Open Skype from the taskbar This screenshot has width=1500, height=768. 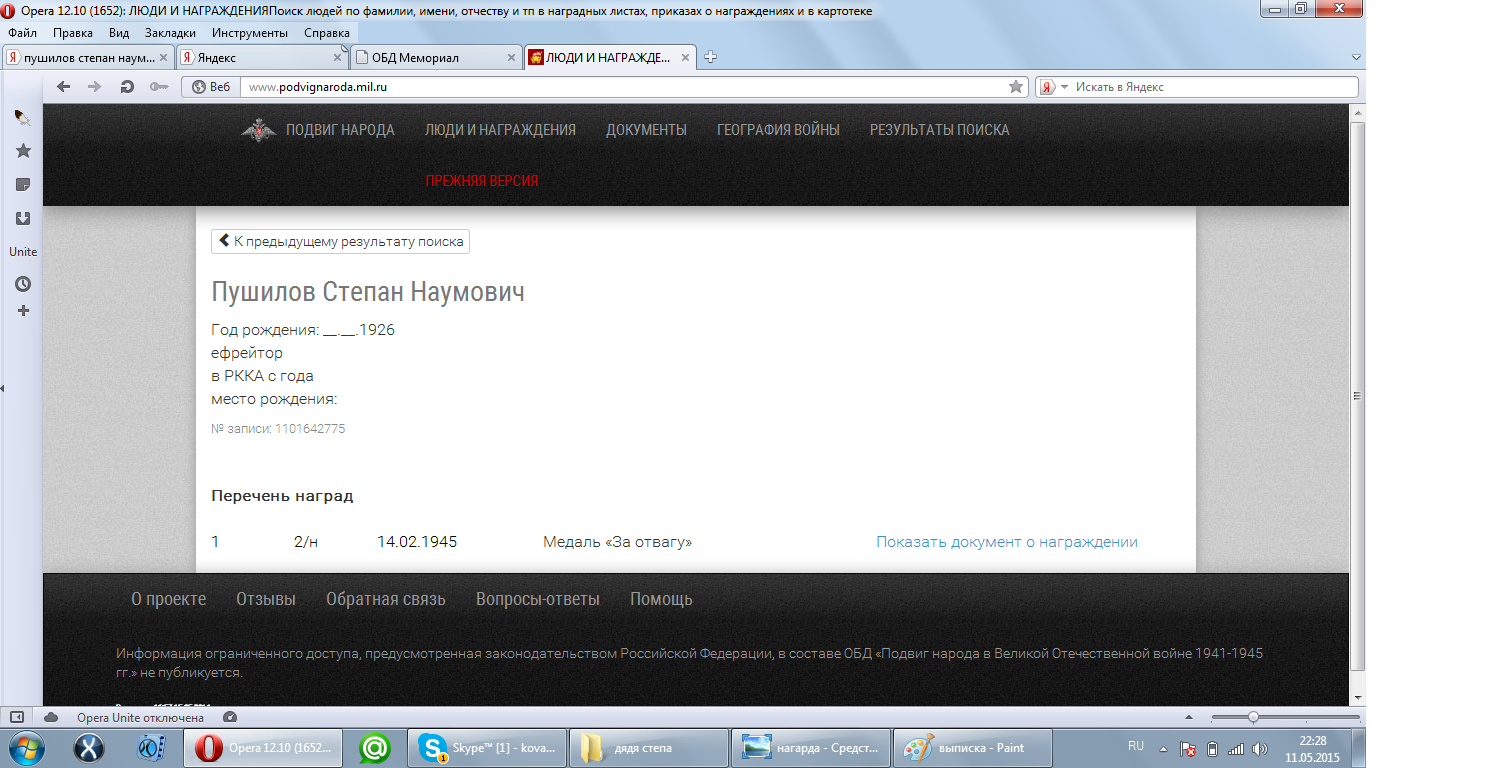click(487, 747)
